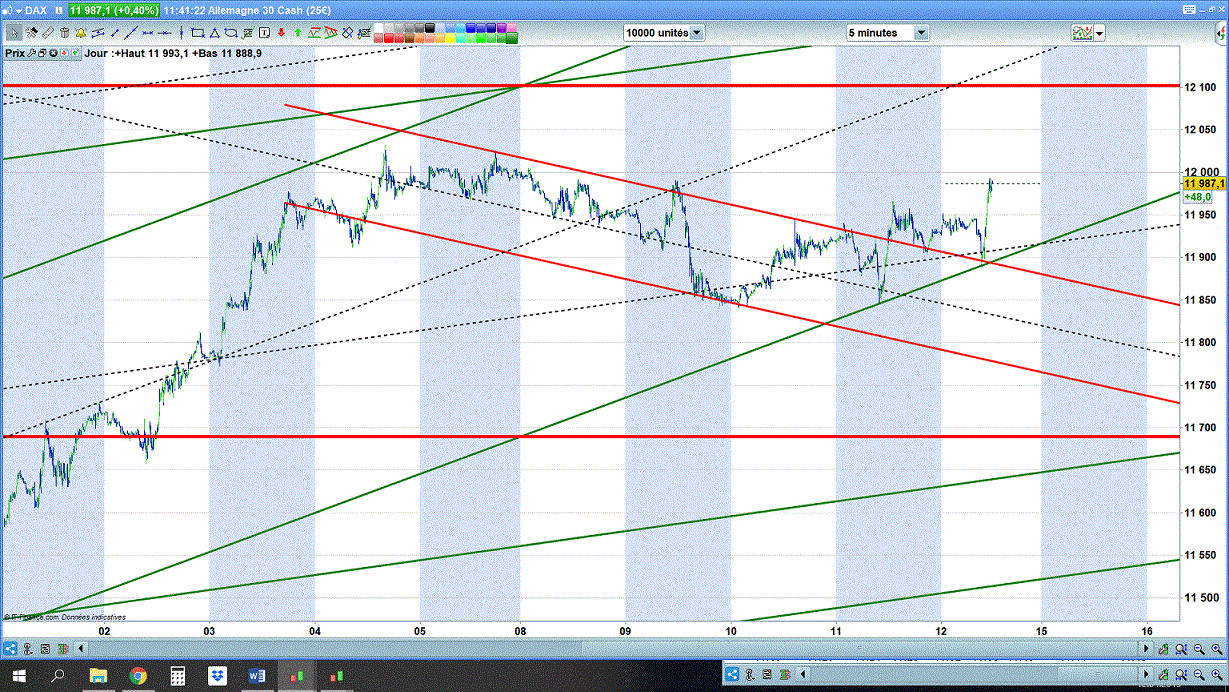This screenshot has height=692, width=1229.
Task: Select the vertical line tool
Action: point(181,33)
